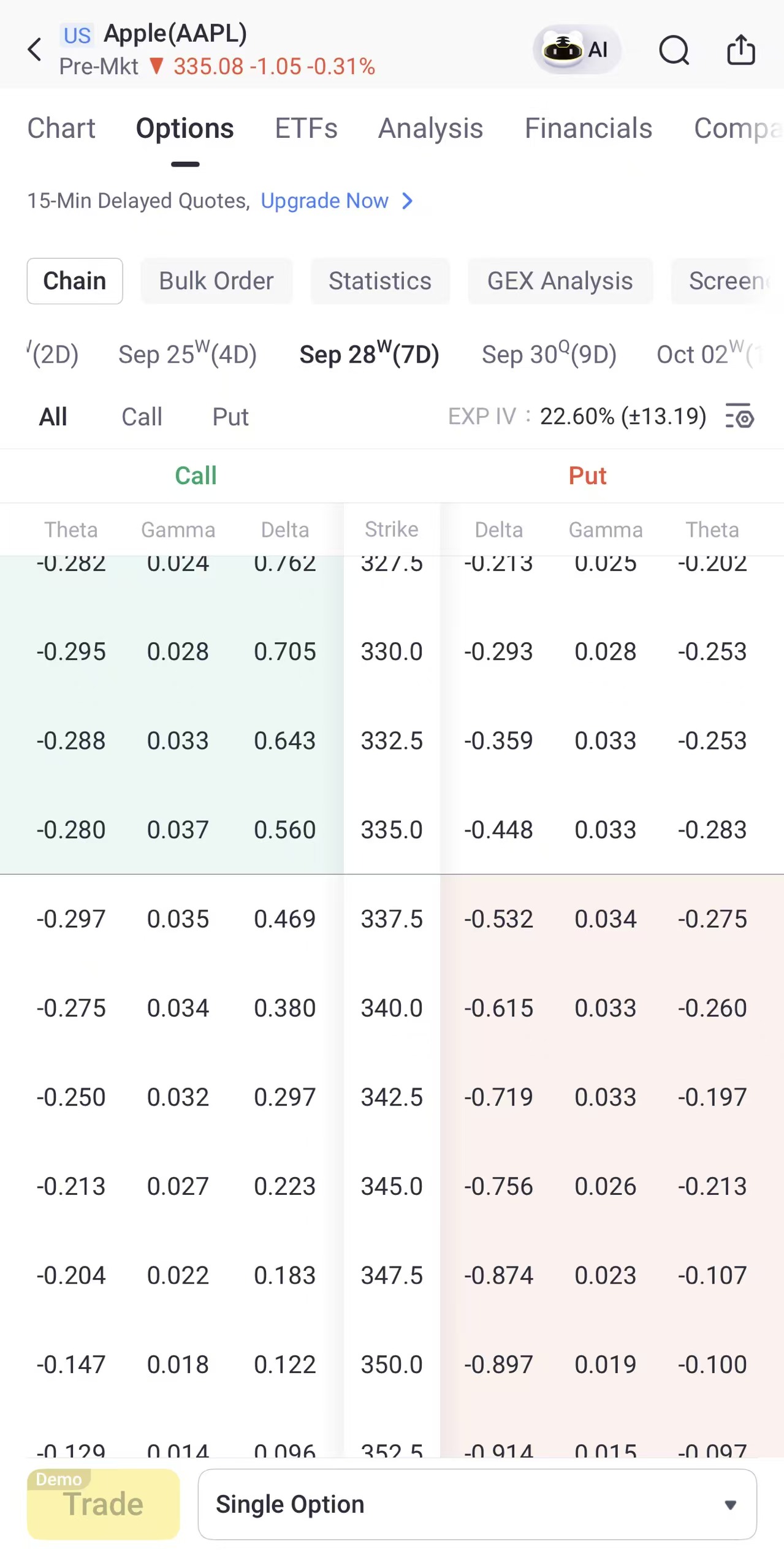Tap the back arrow icon
Screen dimensions: 784x1568
pyautogui.click(x=35, y=50)
